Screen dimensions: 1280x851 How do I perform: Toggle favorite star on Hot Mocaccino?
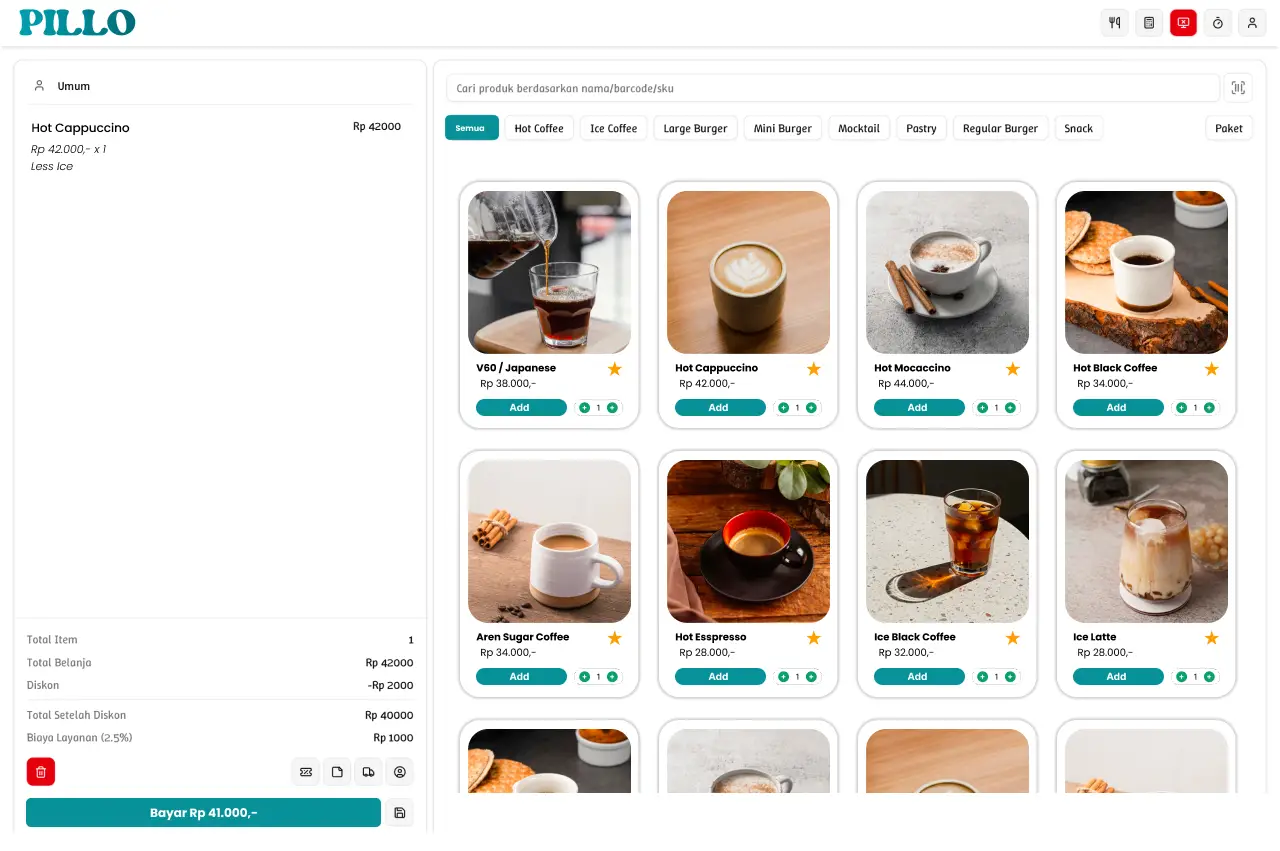click(x=1012, y=369)
